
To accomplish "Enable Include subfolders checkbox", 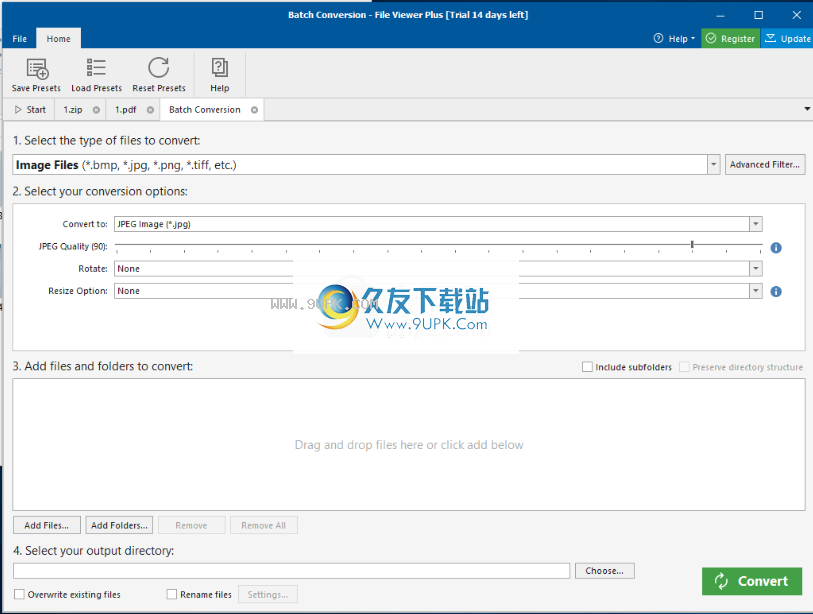I will click(x=587, y=367).
